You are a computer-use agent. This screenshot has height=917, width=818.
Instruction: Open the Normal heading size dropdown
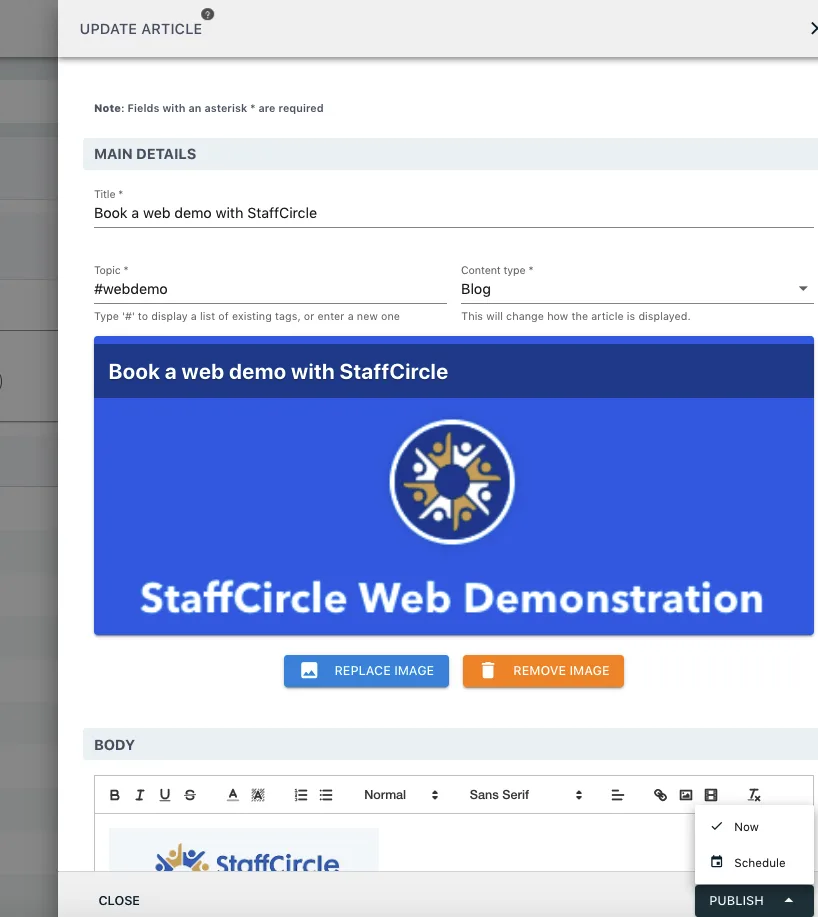click(401, 795)
